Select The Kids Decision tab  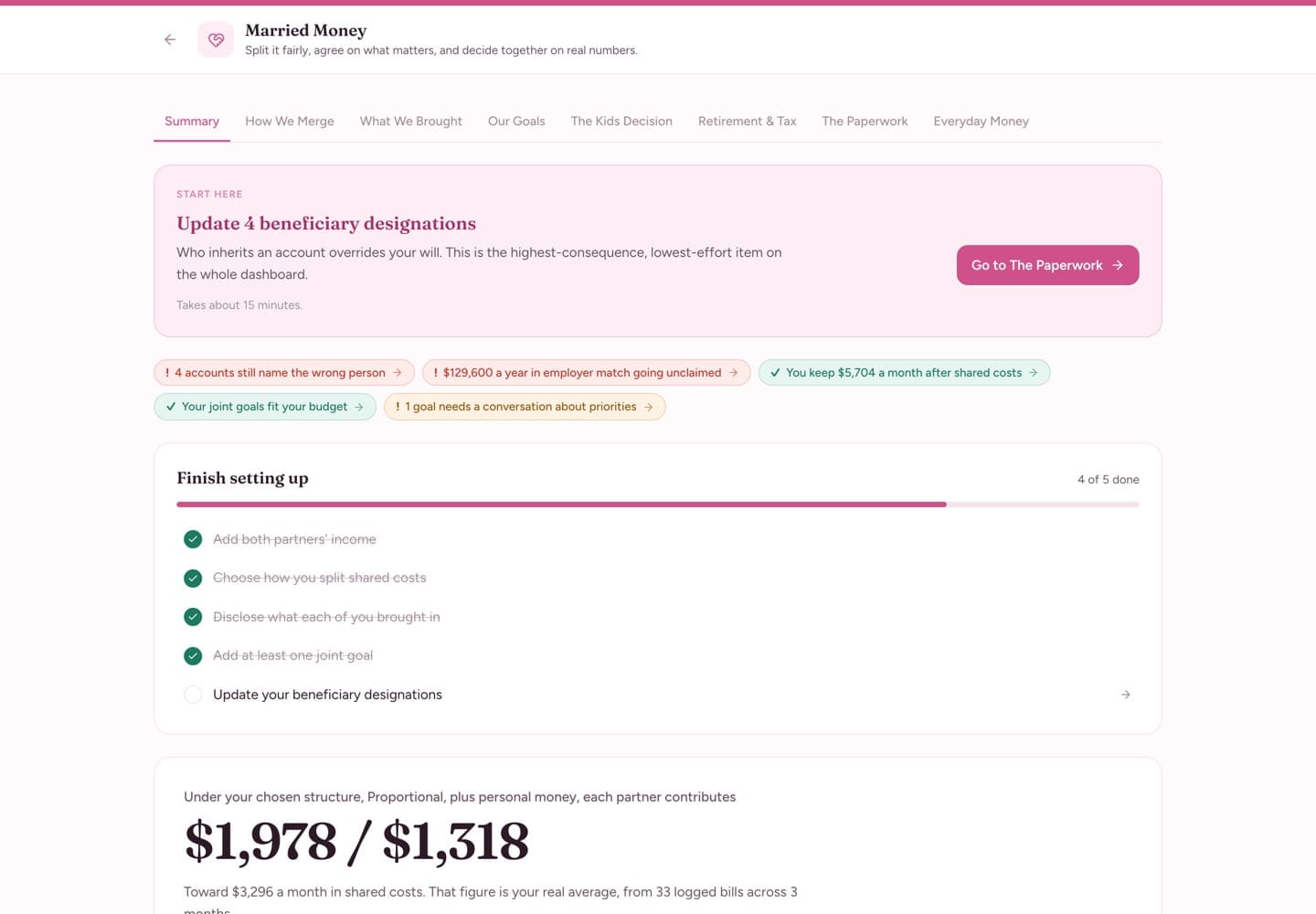point(621,122)
